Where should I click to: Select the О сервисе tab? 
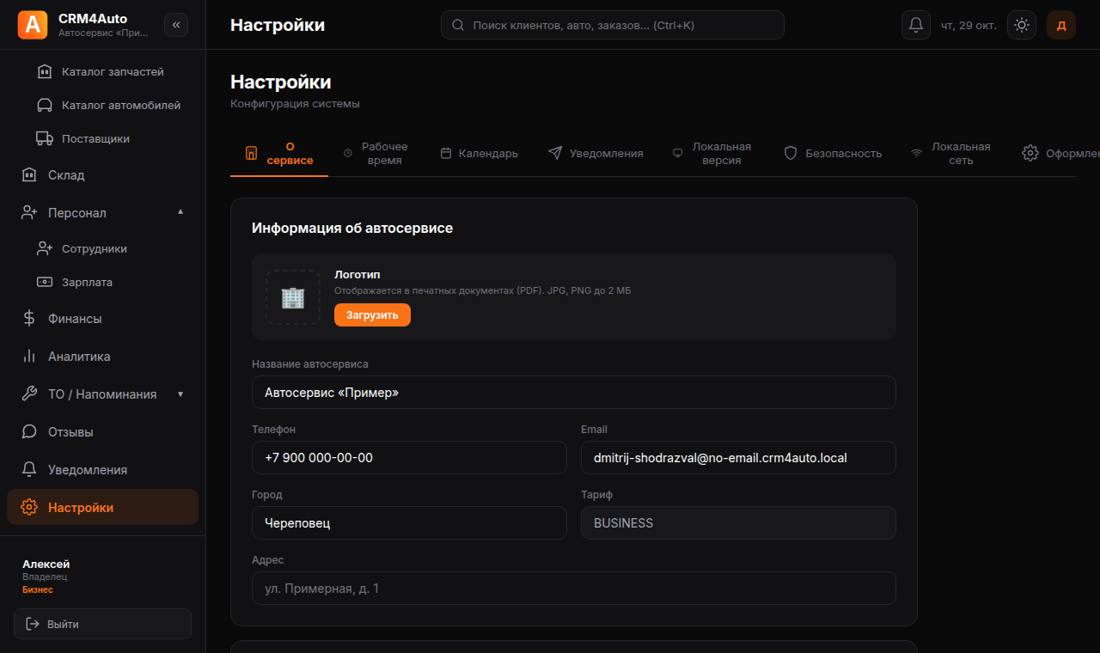click(x=279, y=153)
